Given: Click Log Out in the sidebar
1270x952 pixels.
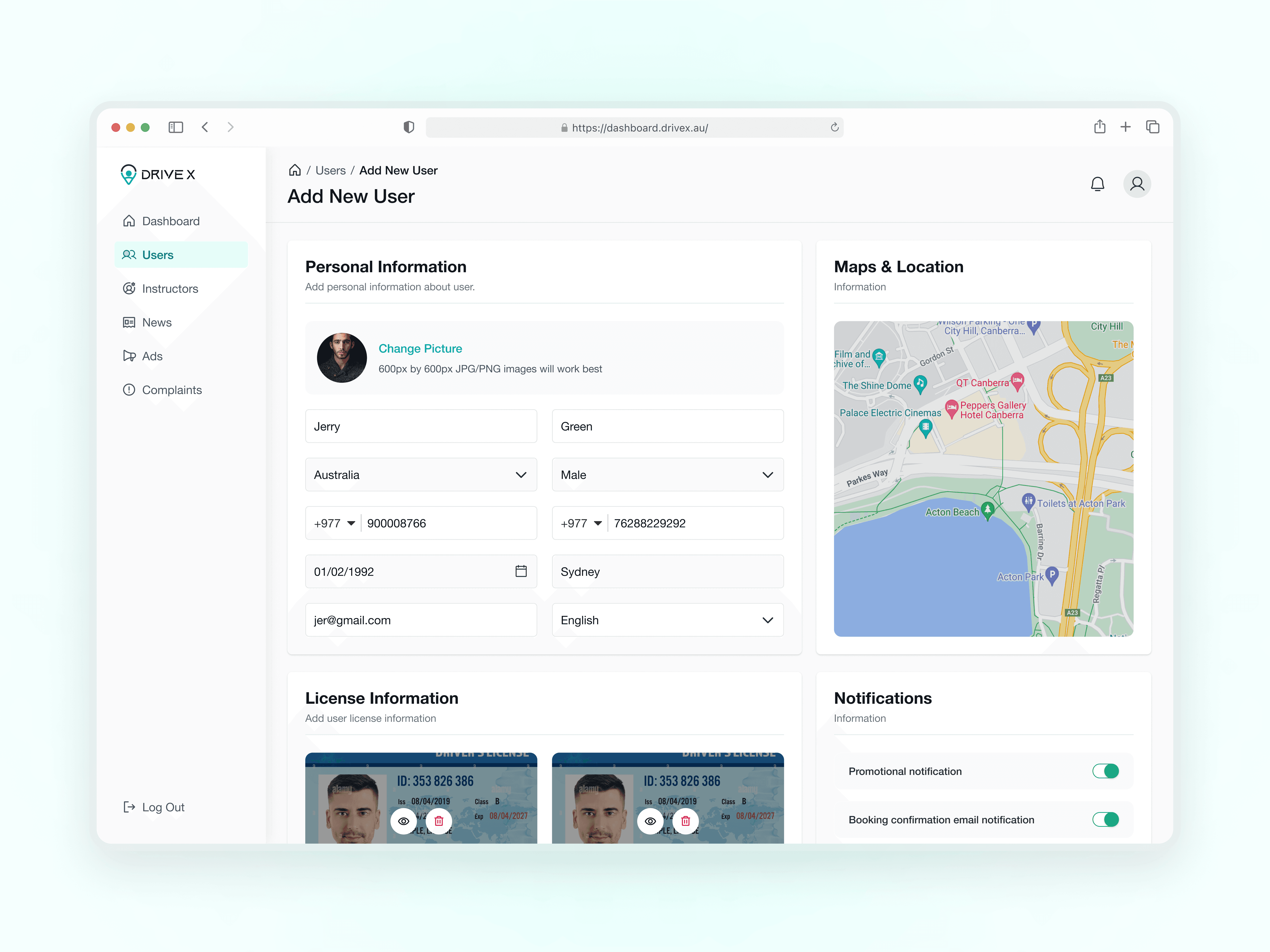Looking at the screenshot, I should [163, 807].
